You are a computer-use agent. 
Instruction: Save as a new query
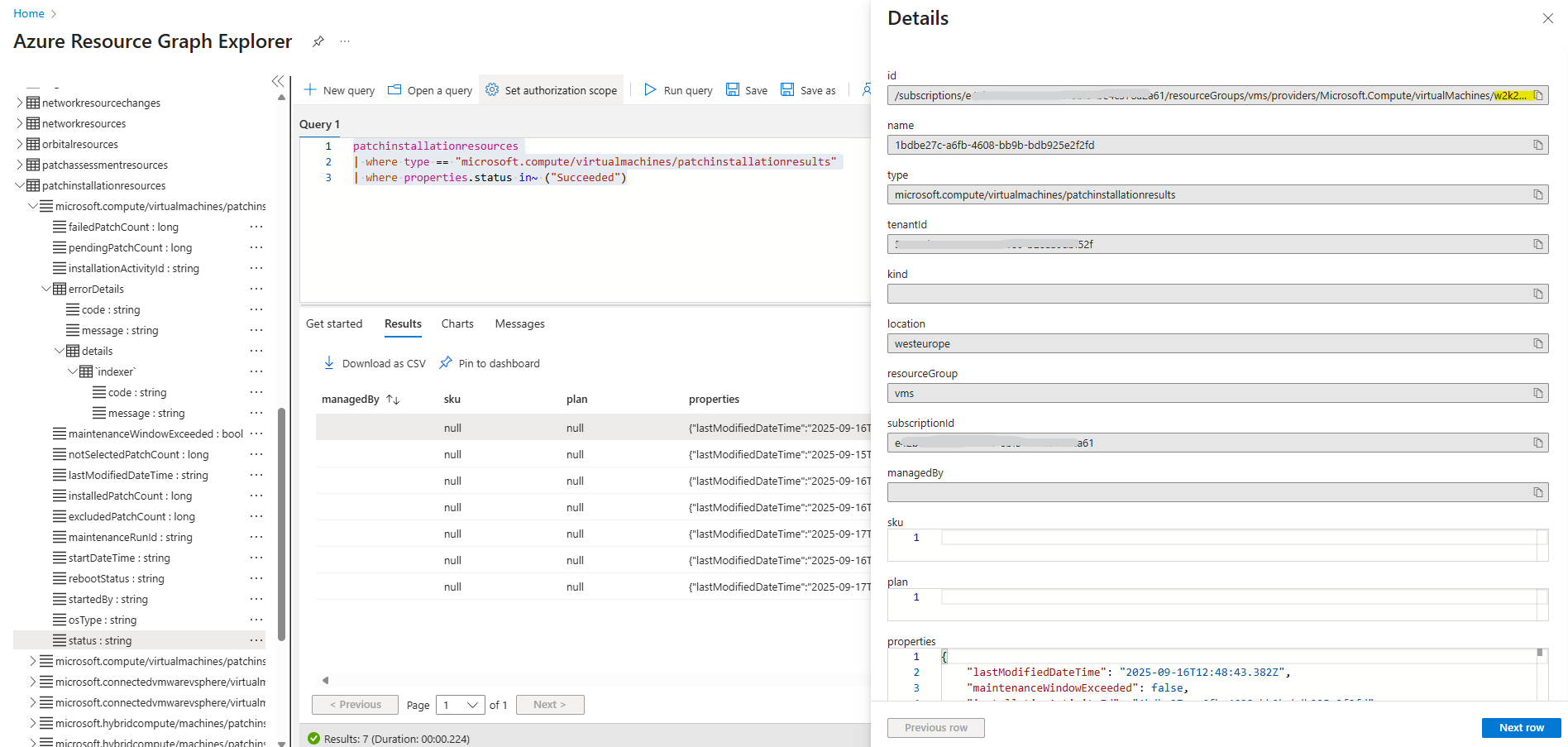tap(808, 90)
